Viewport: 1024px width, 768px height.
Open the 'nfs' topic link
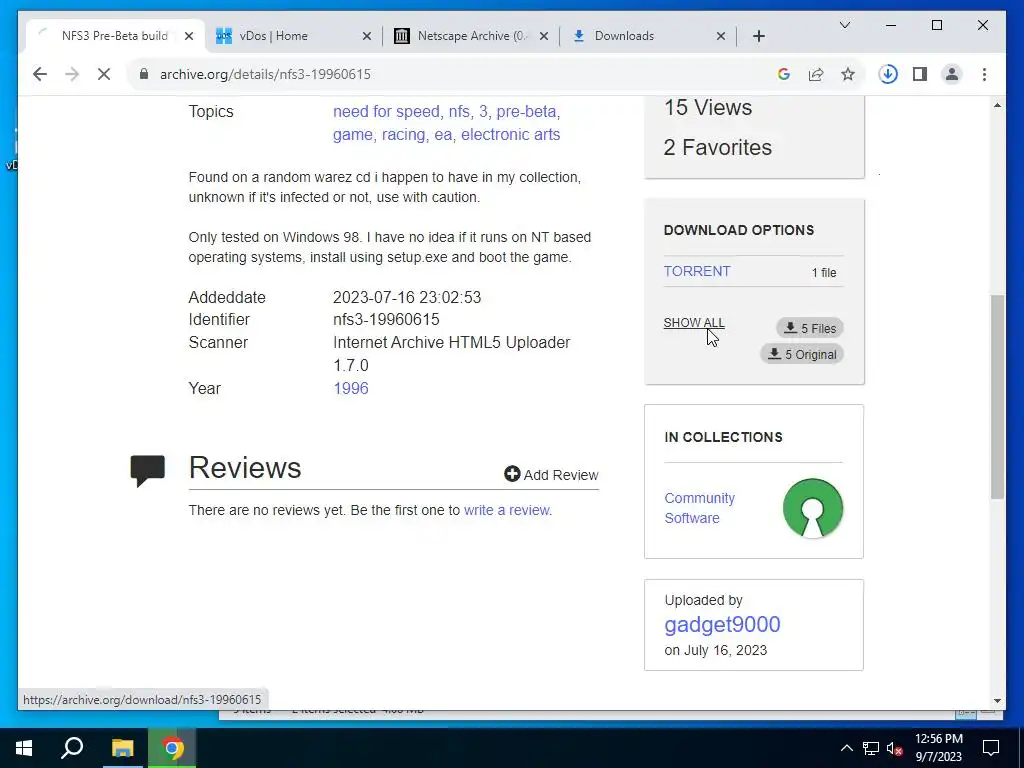pos(459,112)
